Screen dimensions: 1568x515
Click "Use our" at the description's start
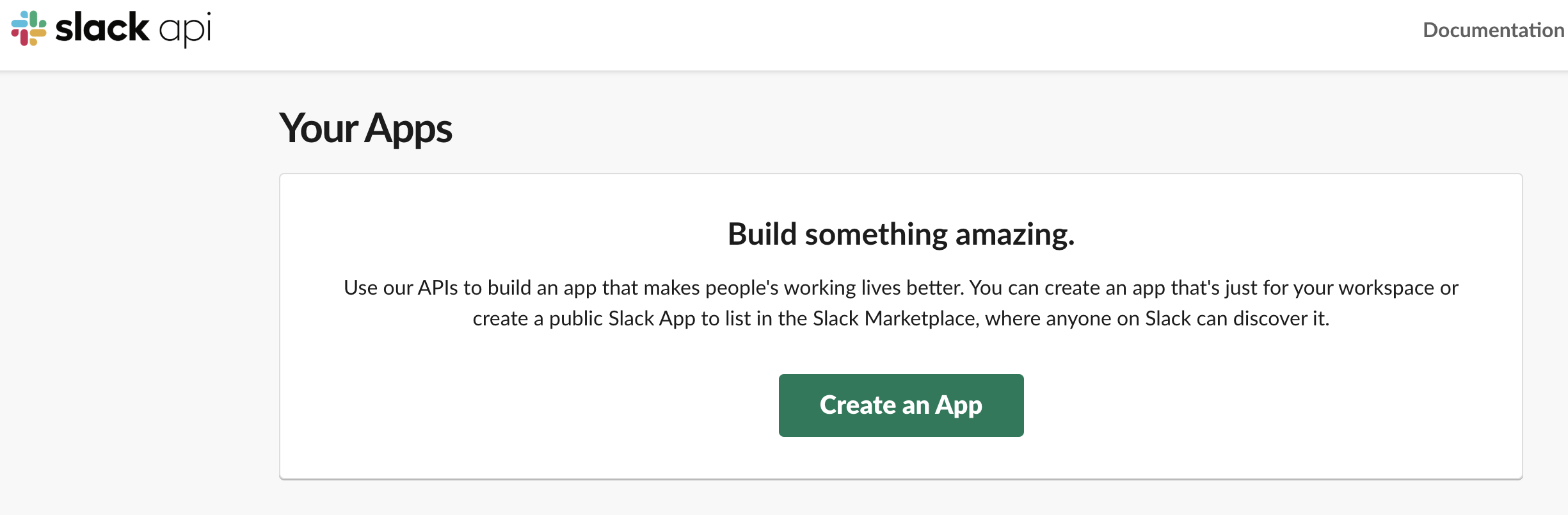point(378,288)
